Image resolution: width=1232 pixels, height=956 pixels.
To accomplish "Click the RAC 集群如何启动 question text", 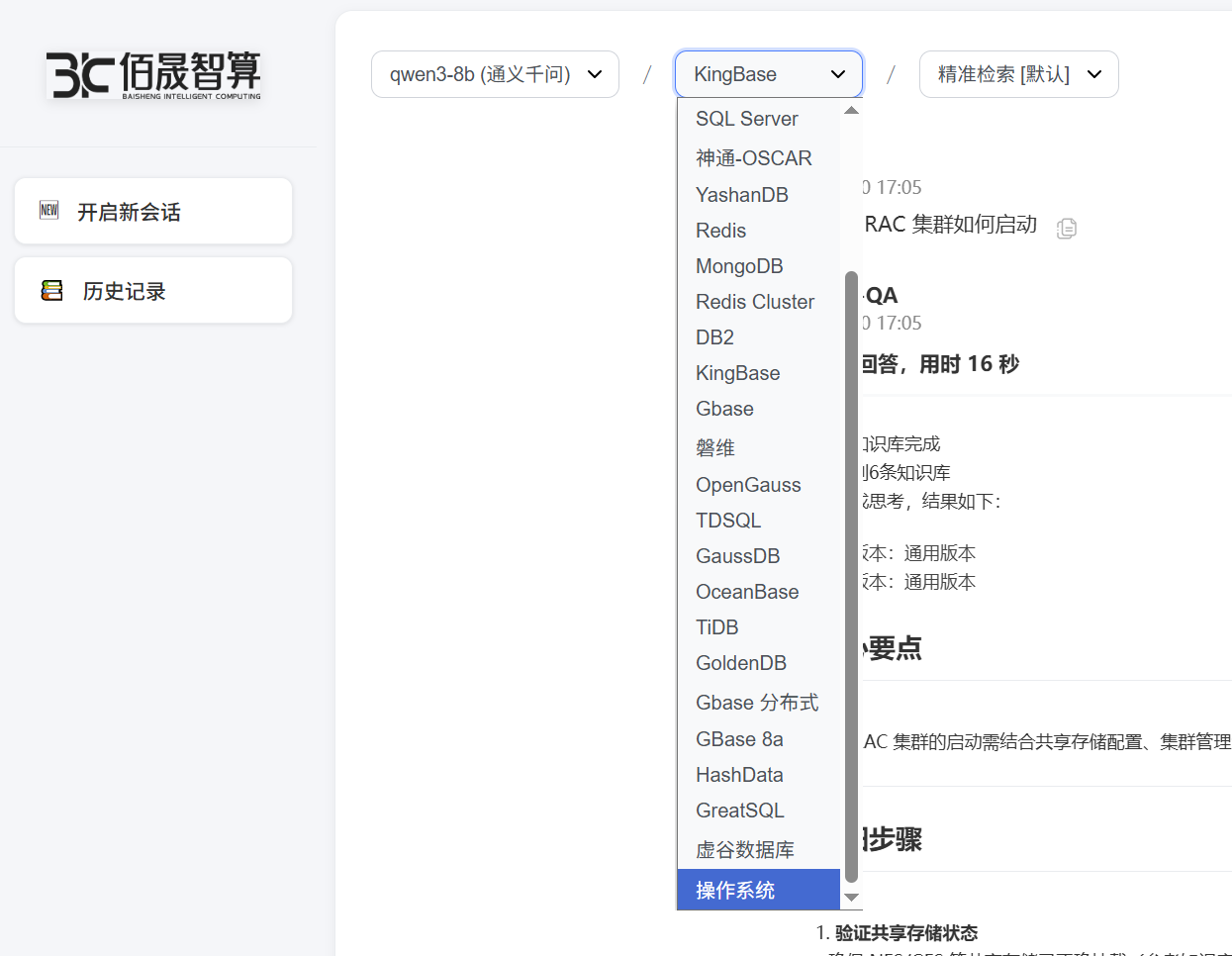I will pyautogui.click(x=950, y=225).
